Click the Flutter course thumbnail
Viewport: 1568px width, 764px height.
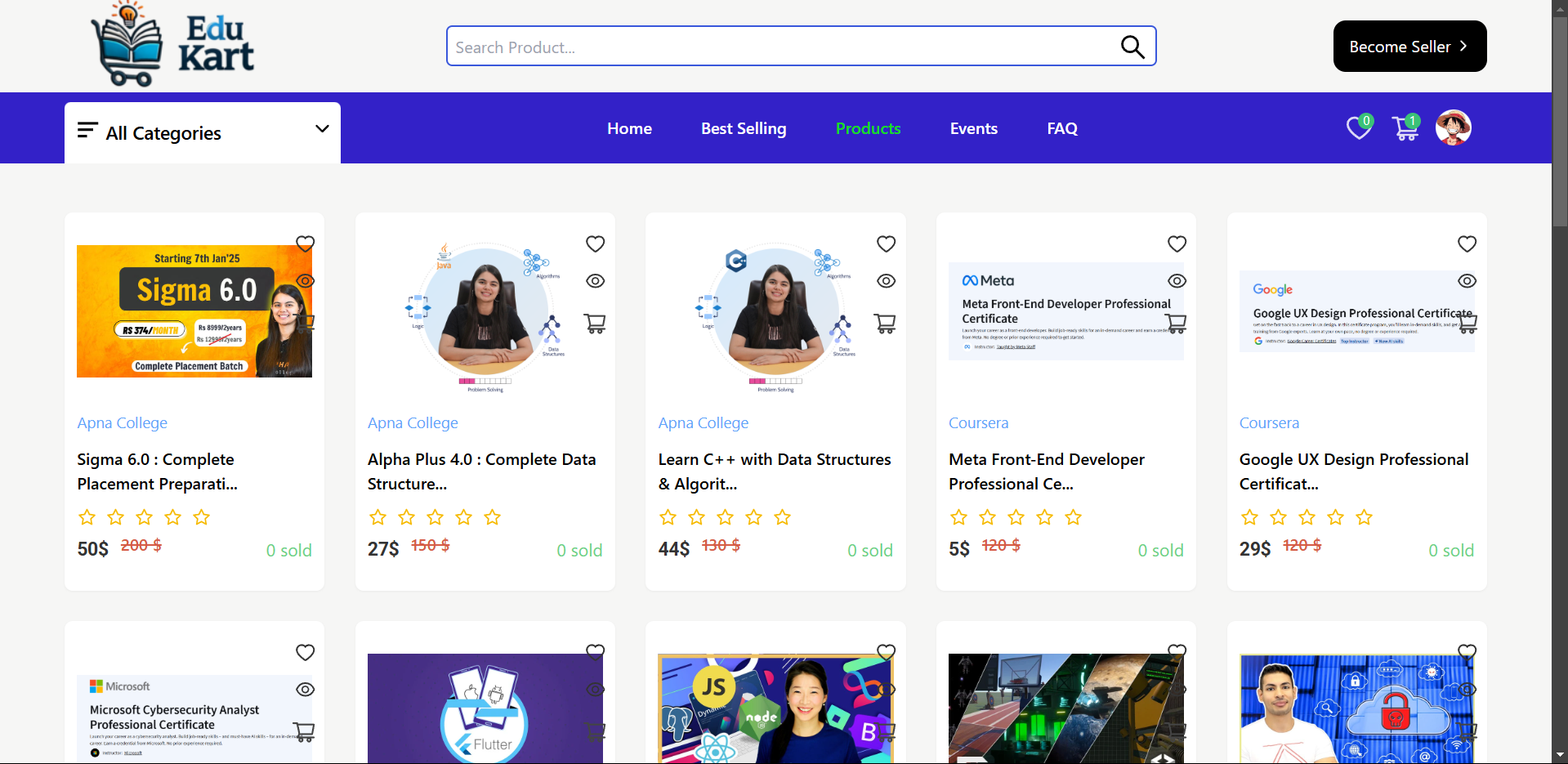(485, 708)
